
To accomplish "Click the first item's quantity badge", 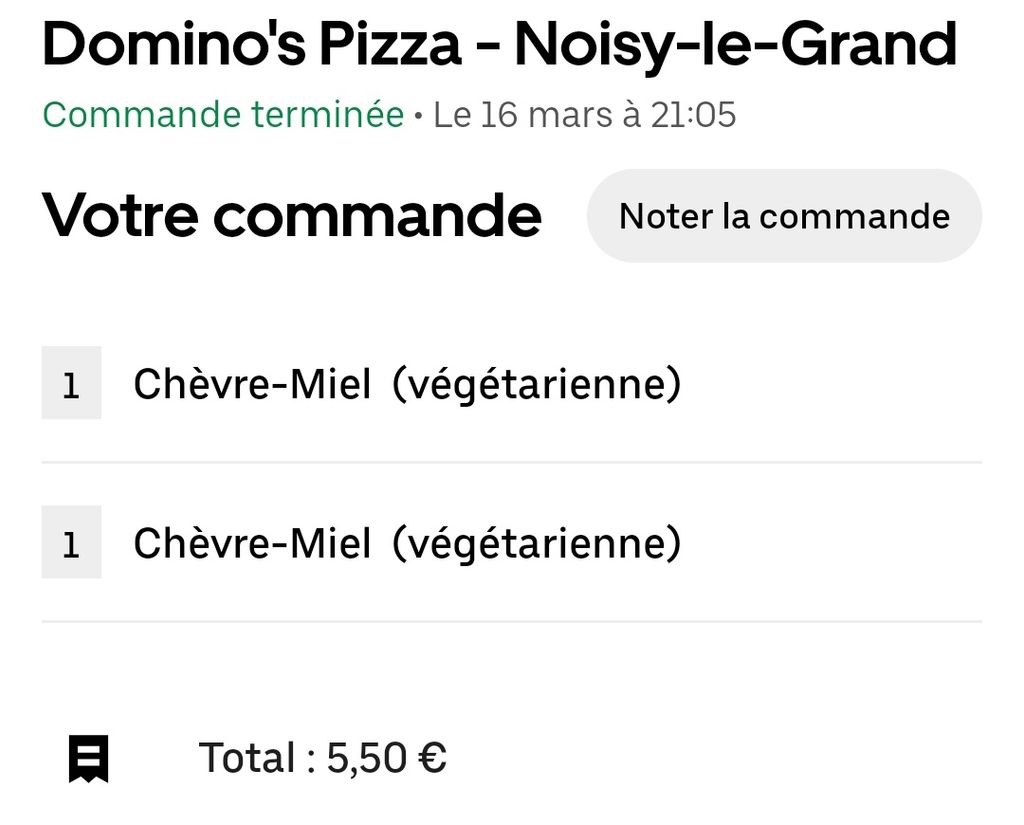I will (71, 383).
